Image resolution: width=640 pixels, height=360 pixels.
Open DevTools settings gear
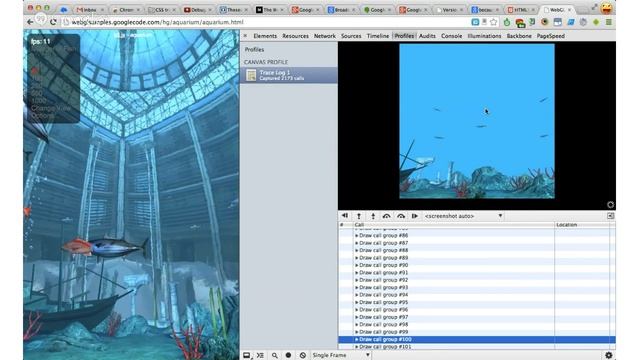tap(608, 356)
